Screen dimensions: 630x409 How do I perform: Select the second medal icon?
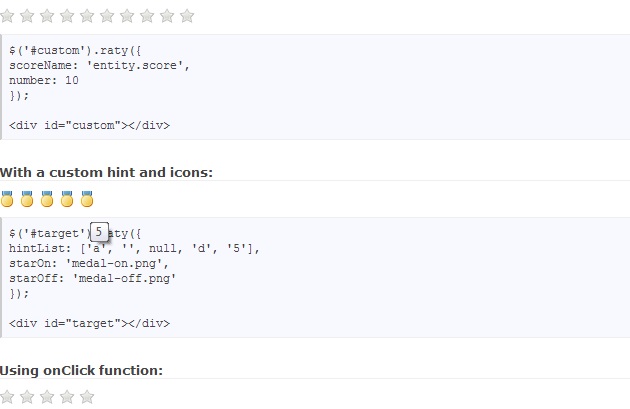[27, 199]
